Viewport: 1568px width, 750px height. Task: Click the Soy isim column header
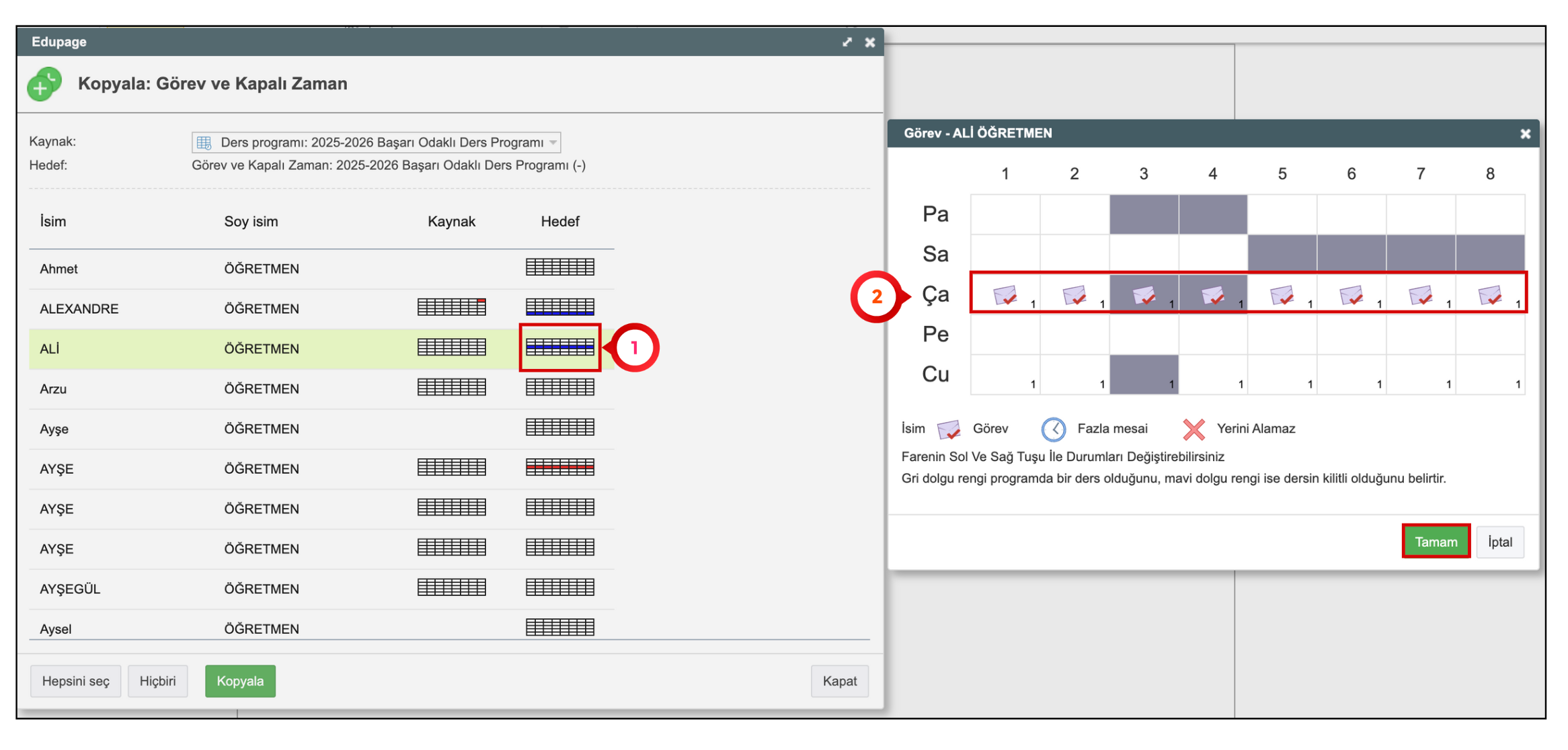click(251, 221)
